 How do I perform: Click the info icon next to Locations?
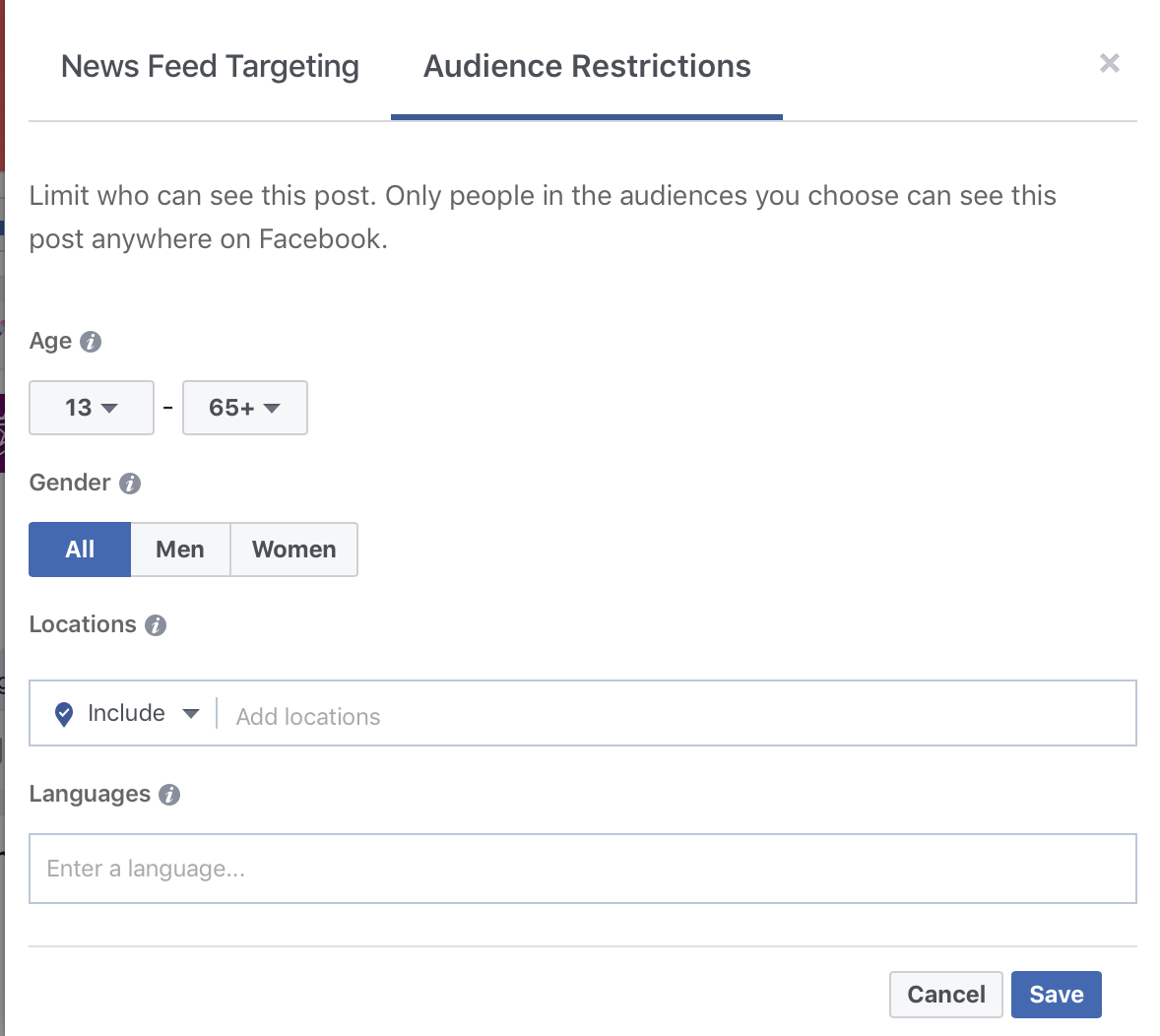pyautogui.click(x=156, y=625)
